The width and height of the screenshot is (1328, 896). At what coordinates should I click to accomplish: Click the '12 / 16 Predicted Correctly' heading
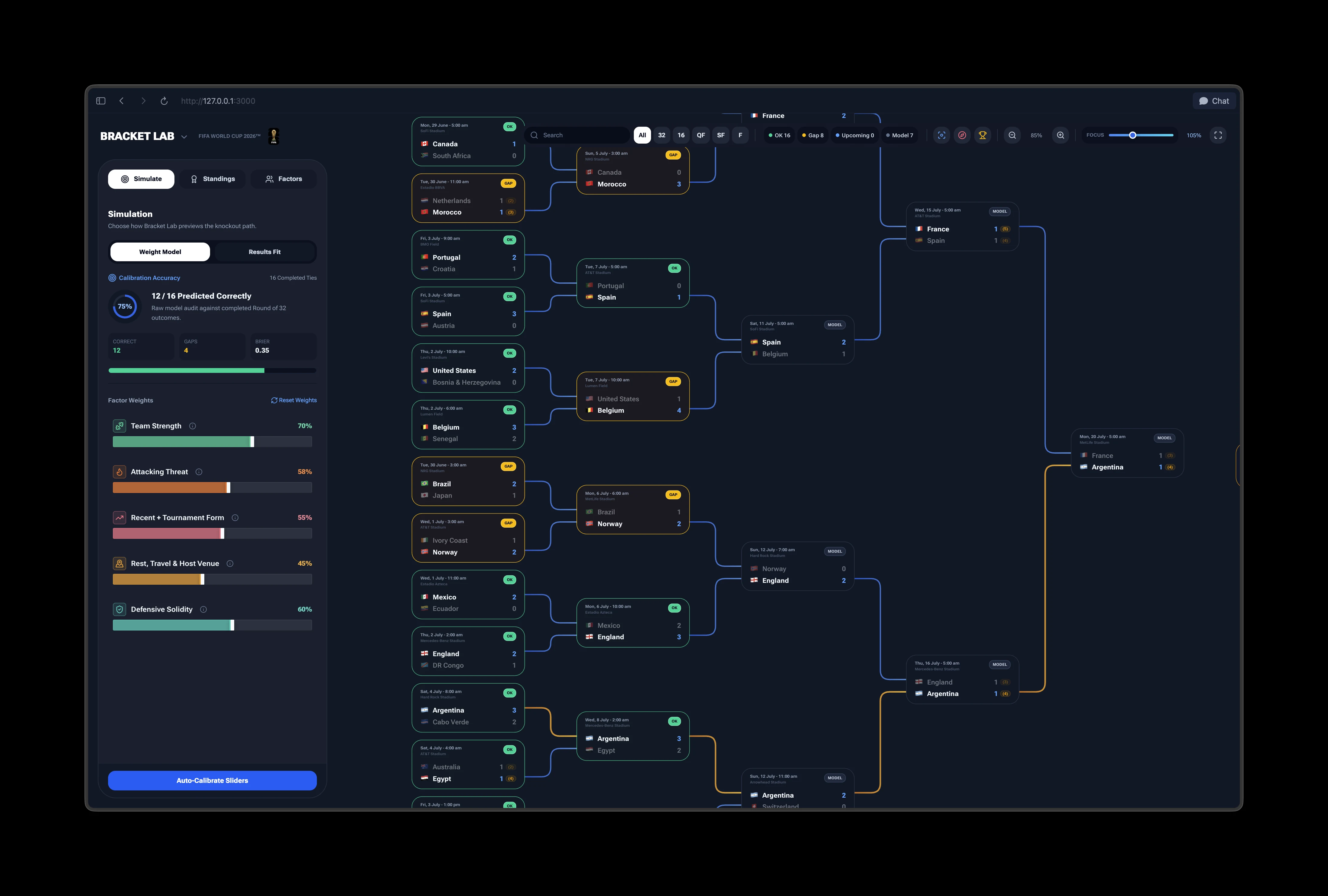click(x=201, y=296)
